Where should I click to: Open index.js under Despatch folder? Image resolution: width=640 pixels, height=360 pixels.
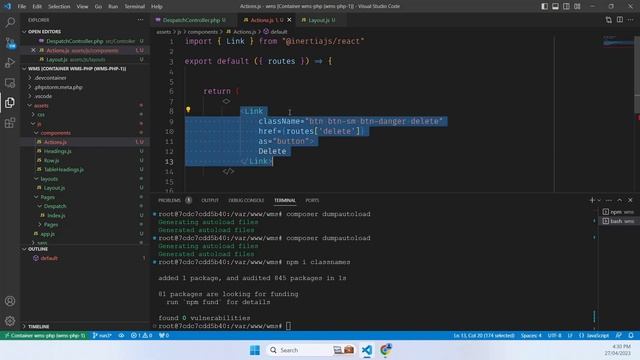56,215
